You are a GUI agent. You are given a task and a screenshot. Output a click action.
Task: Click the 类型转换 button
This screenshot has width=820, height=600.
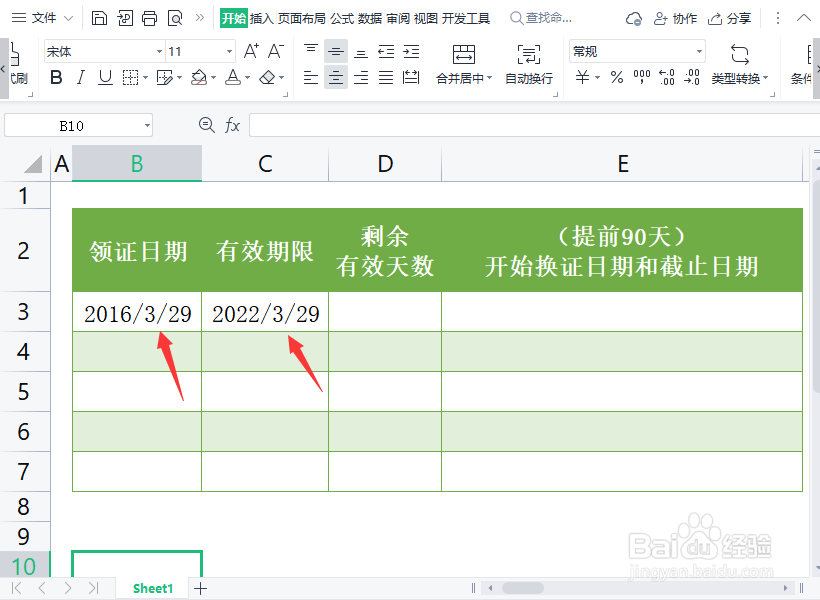[739, 64]
